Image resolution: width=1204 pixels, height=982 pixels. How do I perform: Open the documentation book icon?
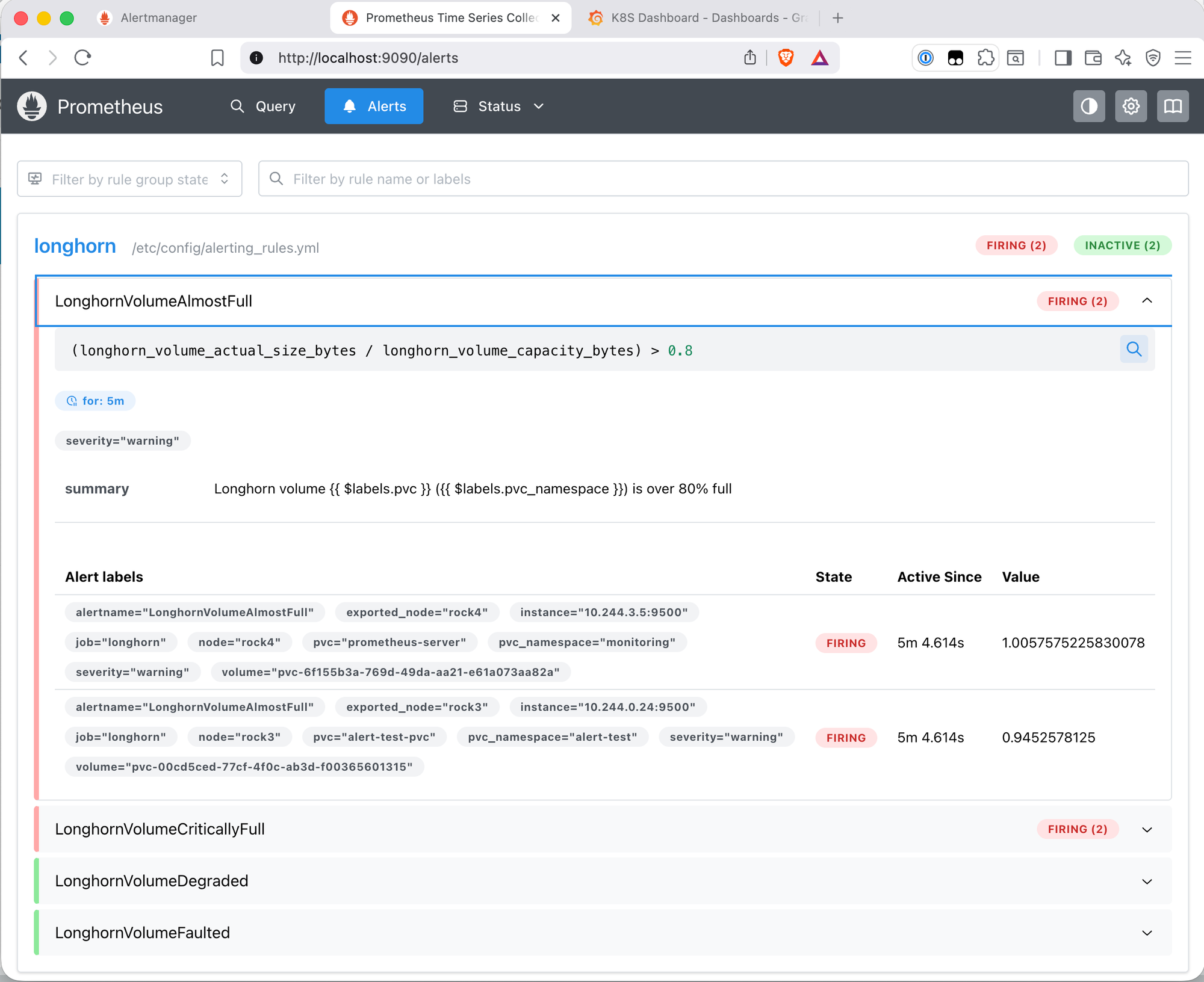[1173, 107]
